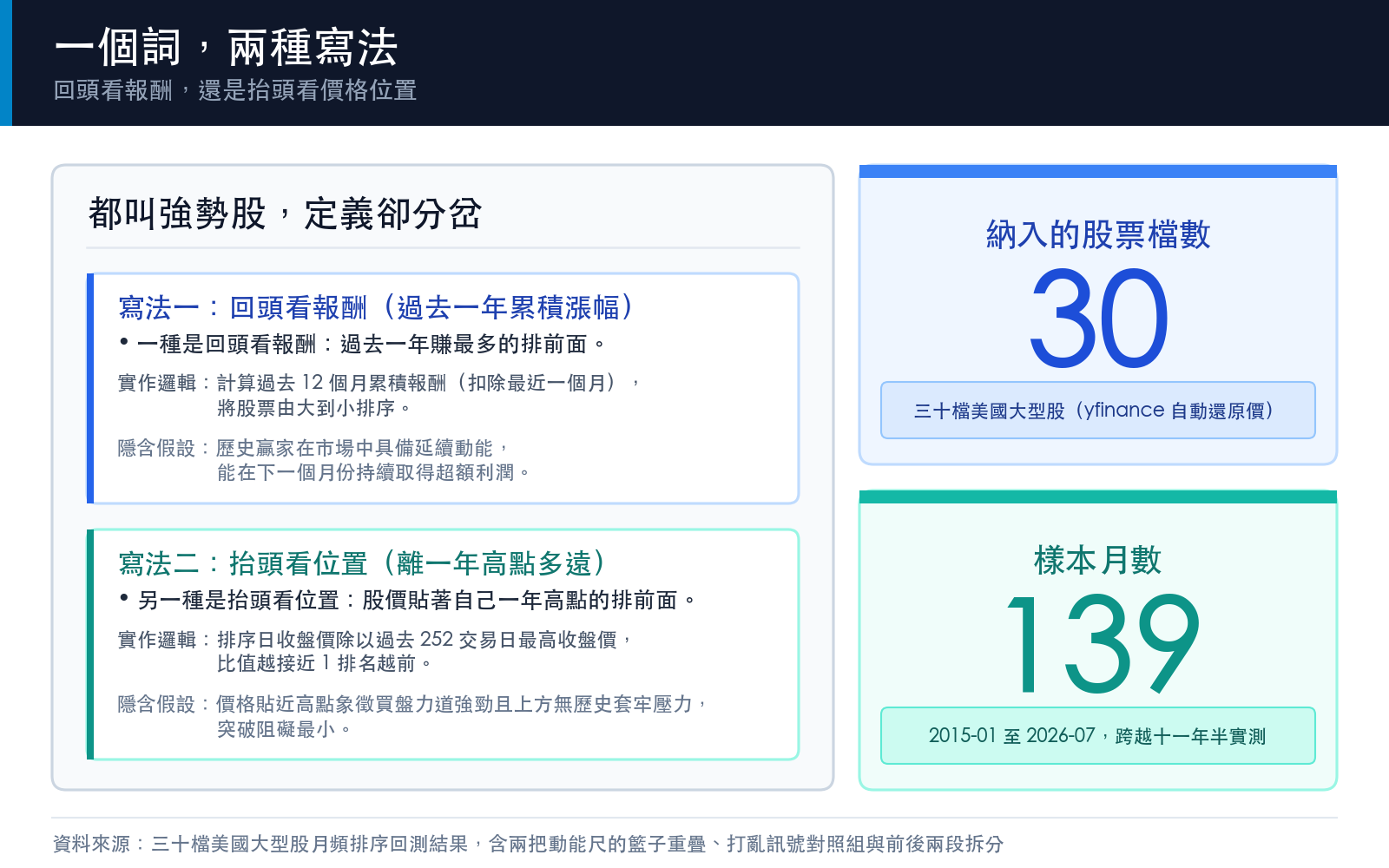Click heading 寫法一:回頭看報酬(過去一年累積漲幅)
The width and height of the screenshot is (1389, 868).
379,307
